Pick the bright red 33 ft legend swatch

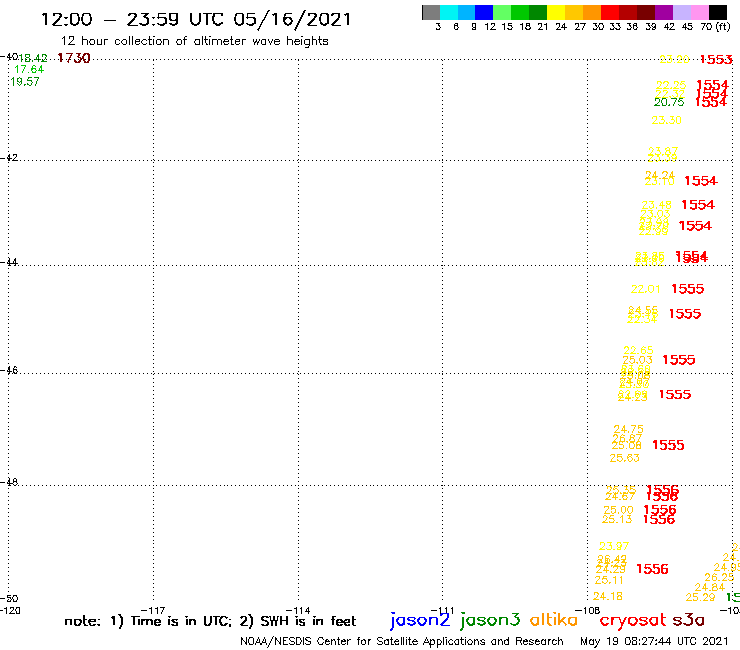(610, 12)
